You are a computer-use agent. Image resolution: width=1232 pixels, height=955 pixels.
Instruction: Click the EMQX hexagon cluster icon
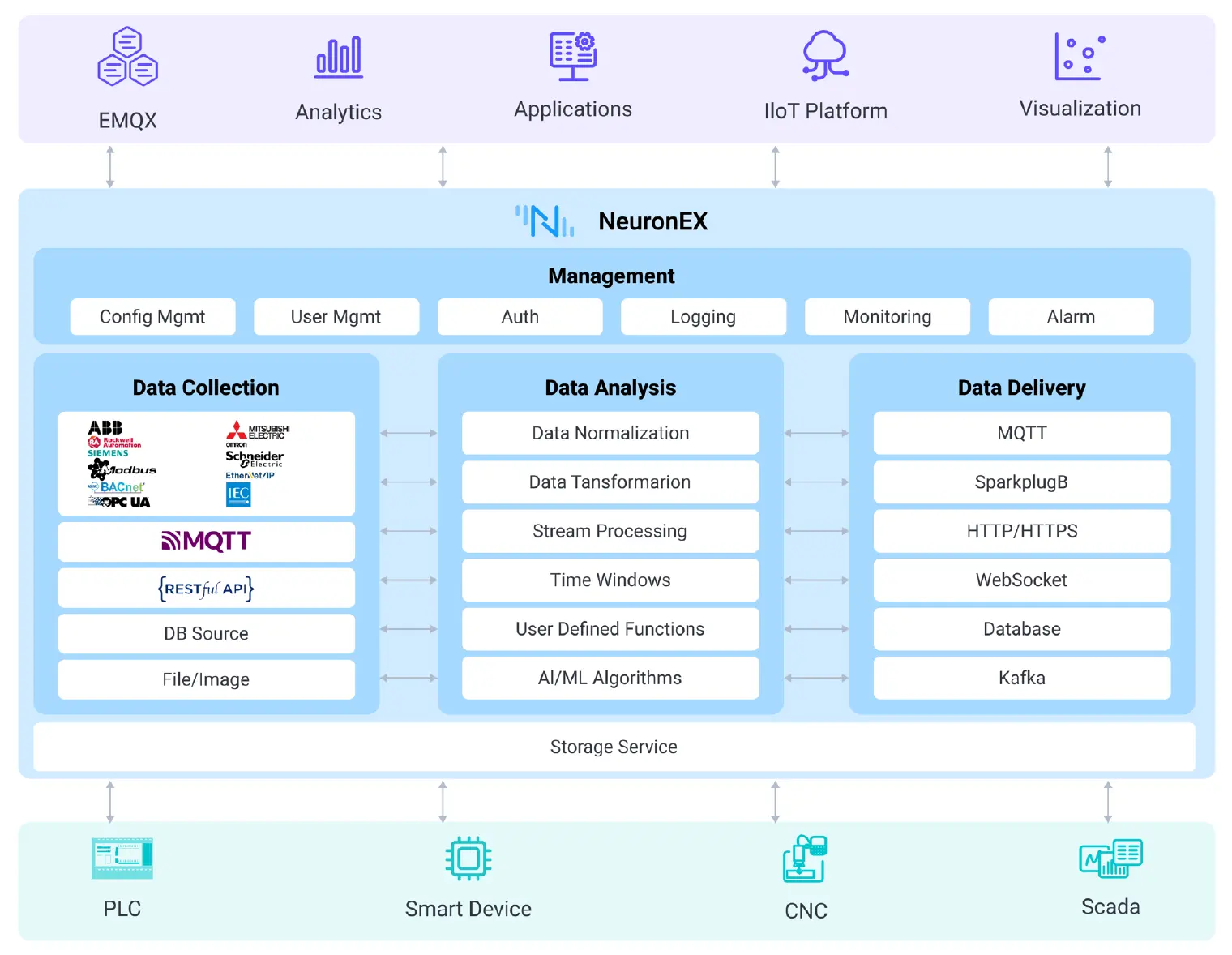(127, 57)
